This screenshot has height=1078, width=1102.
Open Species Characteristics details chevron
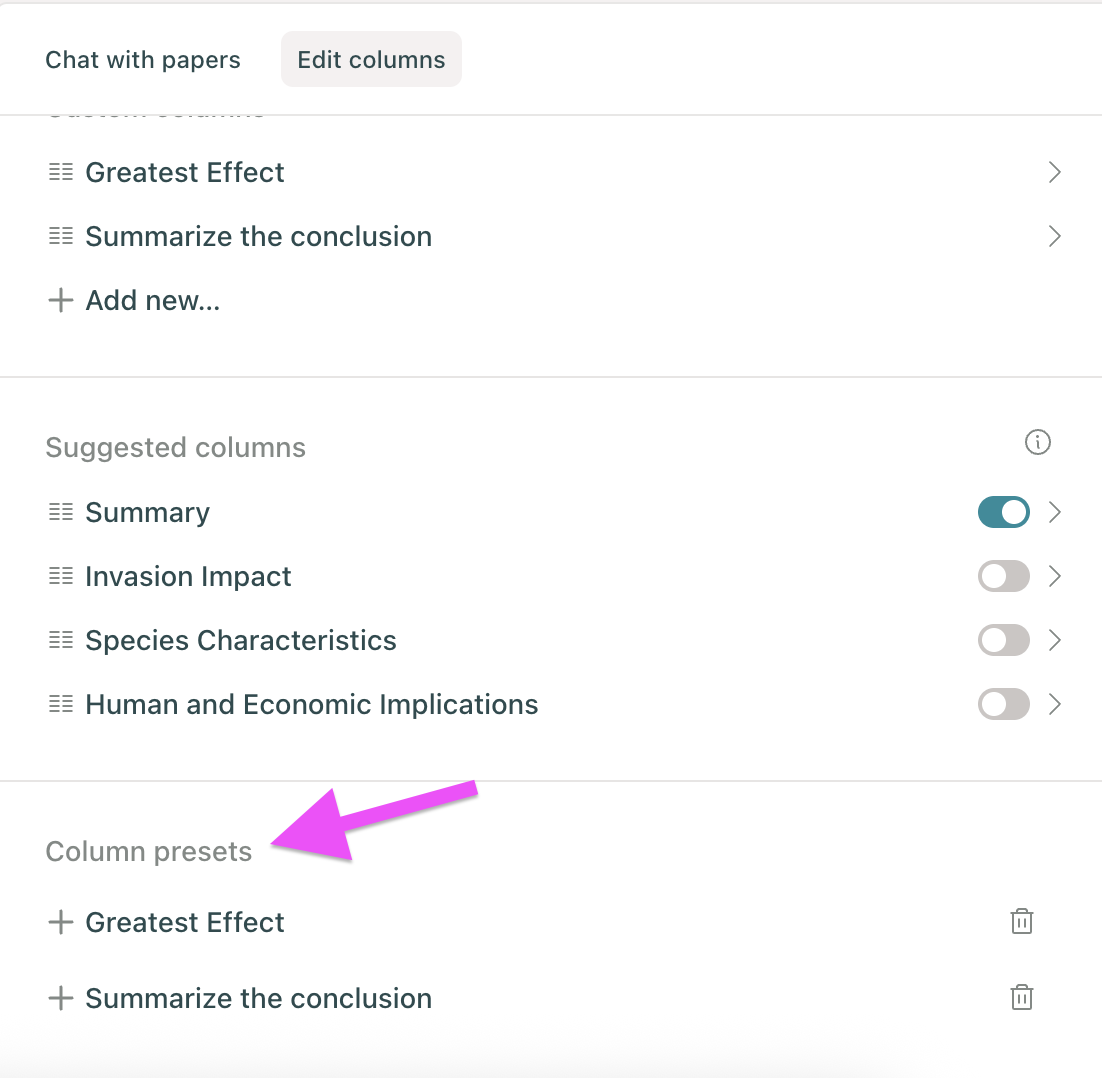pos(1054,640)
